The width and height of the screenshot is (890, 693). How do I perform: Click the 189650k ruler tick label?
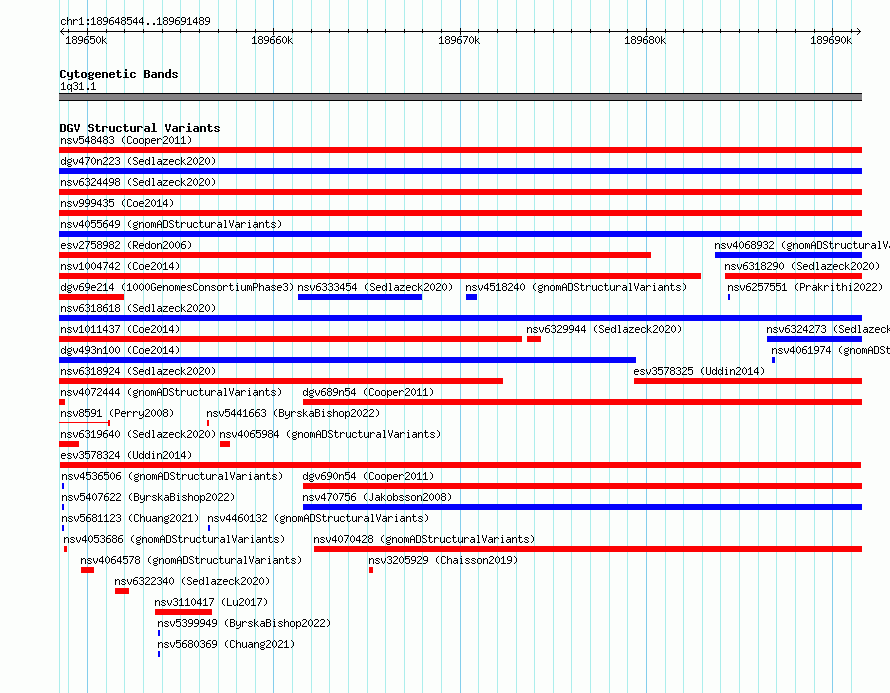click(x=86, y=40)
